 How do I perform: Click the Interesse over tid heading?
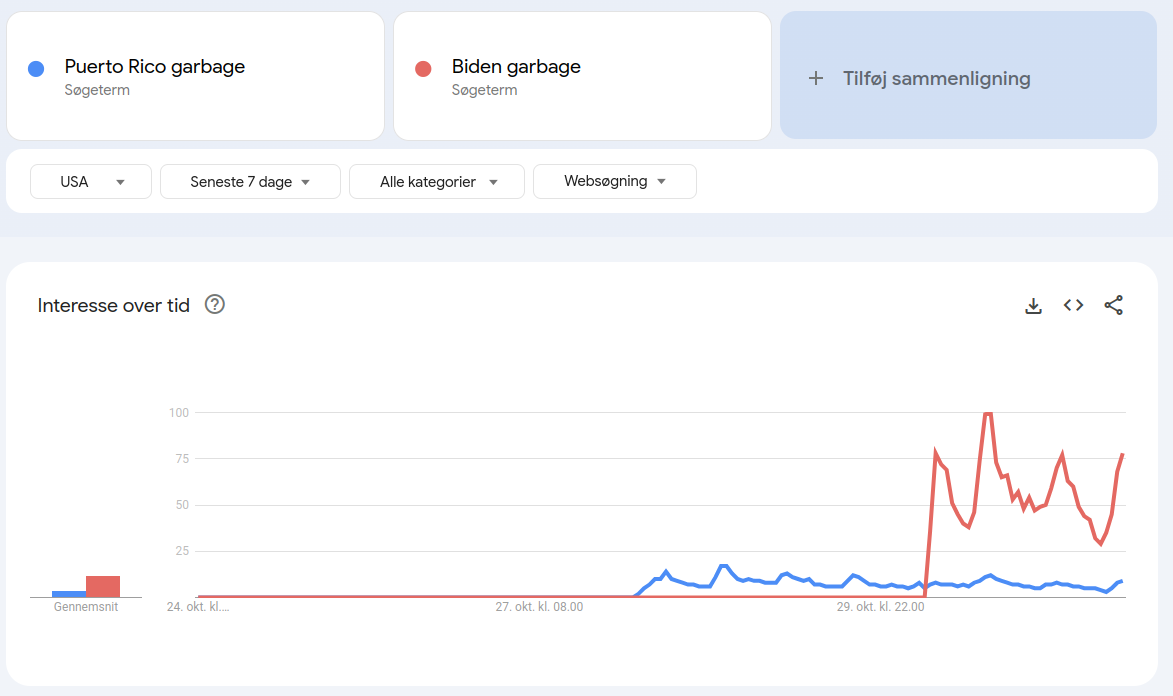[114, 305]
